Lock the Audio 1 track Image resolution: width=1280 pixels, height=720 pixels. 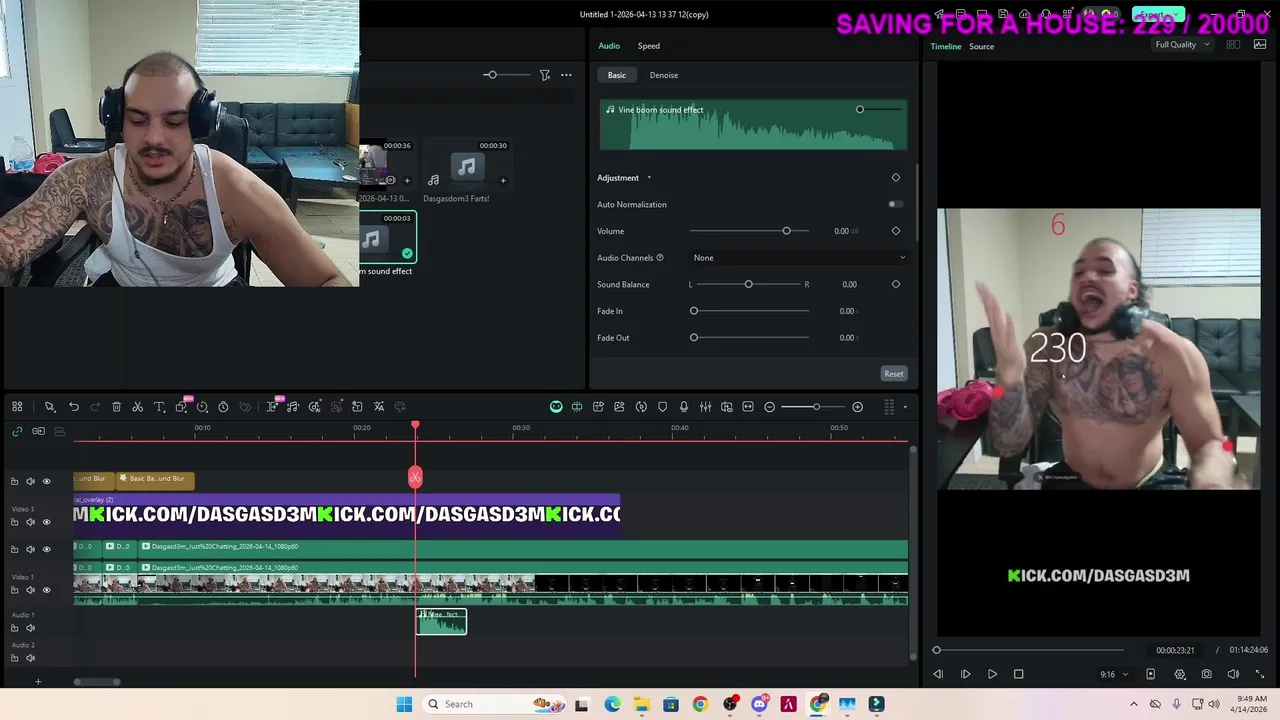(14, 628)
